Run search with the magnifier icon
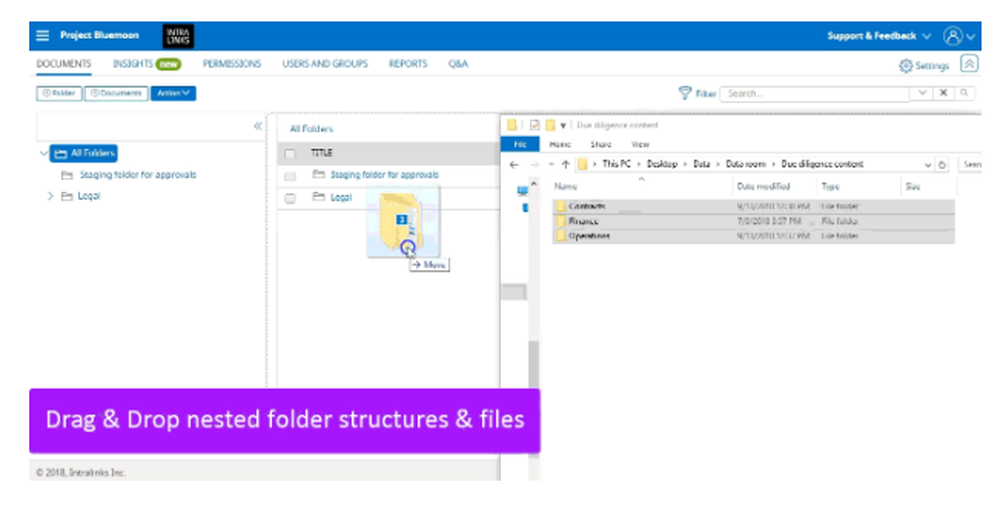The height and width of the screenshot is (516, 1000). point(964,93)
